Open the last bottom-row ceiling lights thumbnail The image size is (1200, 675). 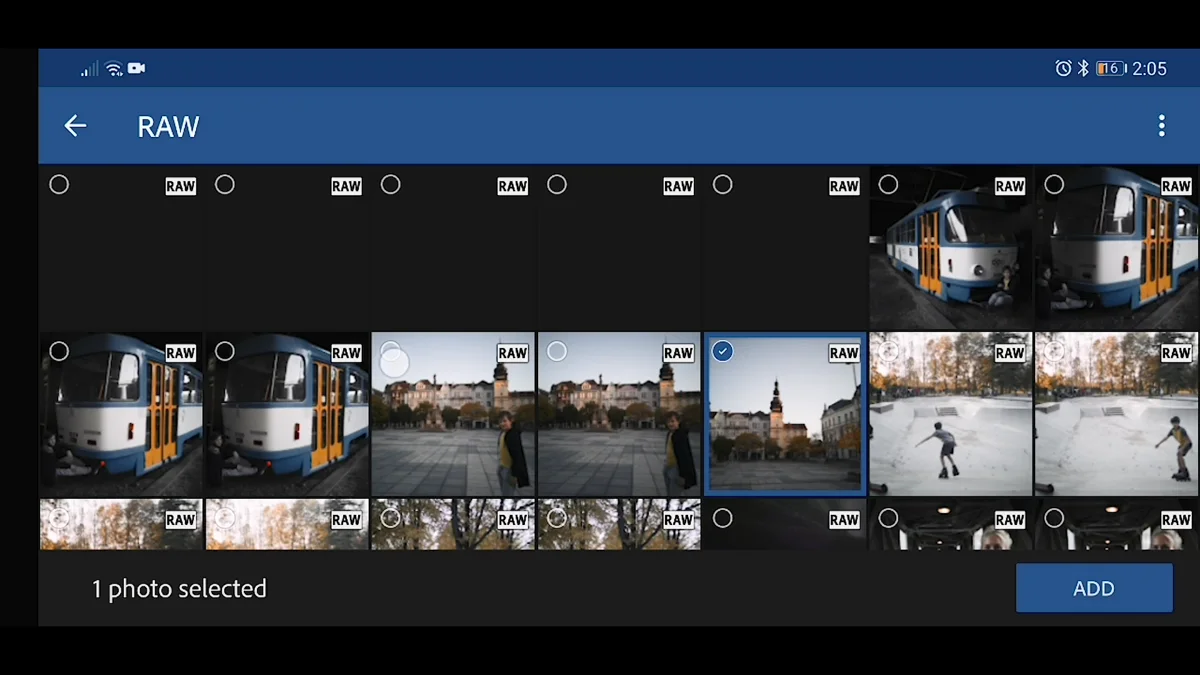[x=1117, y=525]
